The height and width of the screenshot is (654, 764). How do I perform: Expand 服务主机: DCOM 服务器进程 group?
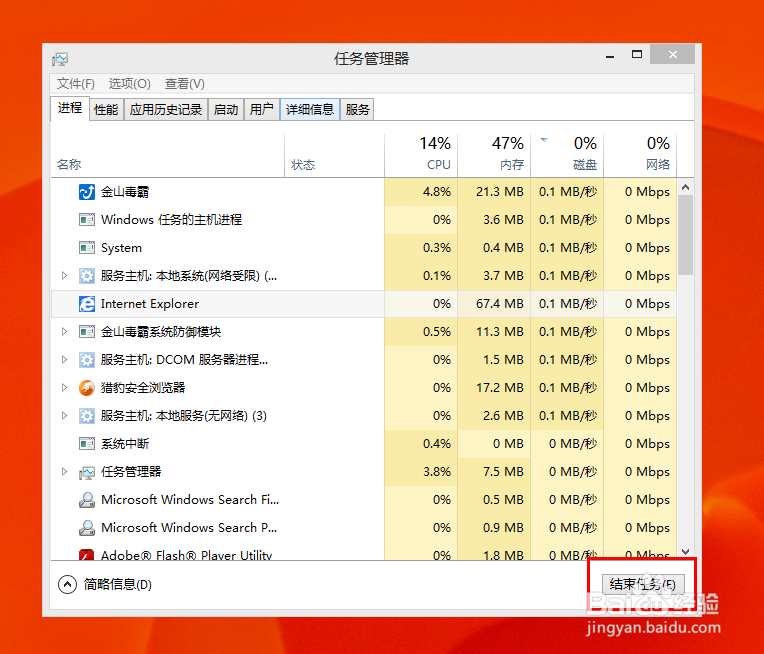(64, 360)
